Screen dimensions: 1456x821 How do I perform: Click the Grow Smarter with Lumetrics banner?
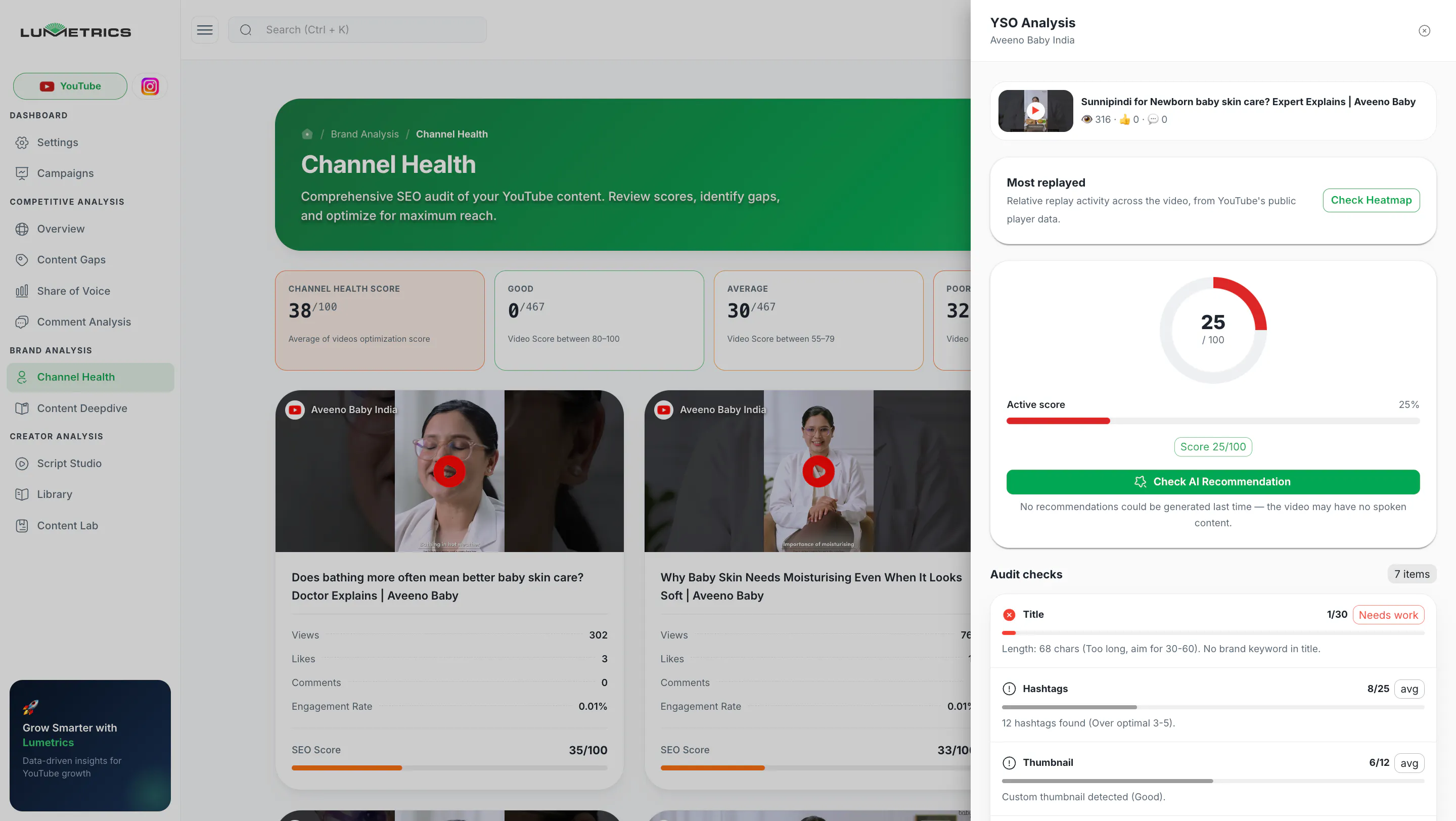pyautogui.click(x=90, y=745)
